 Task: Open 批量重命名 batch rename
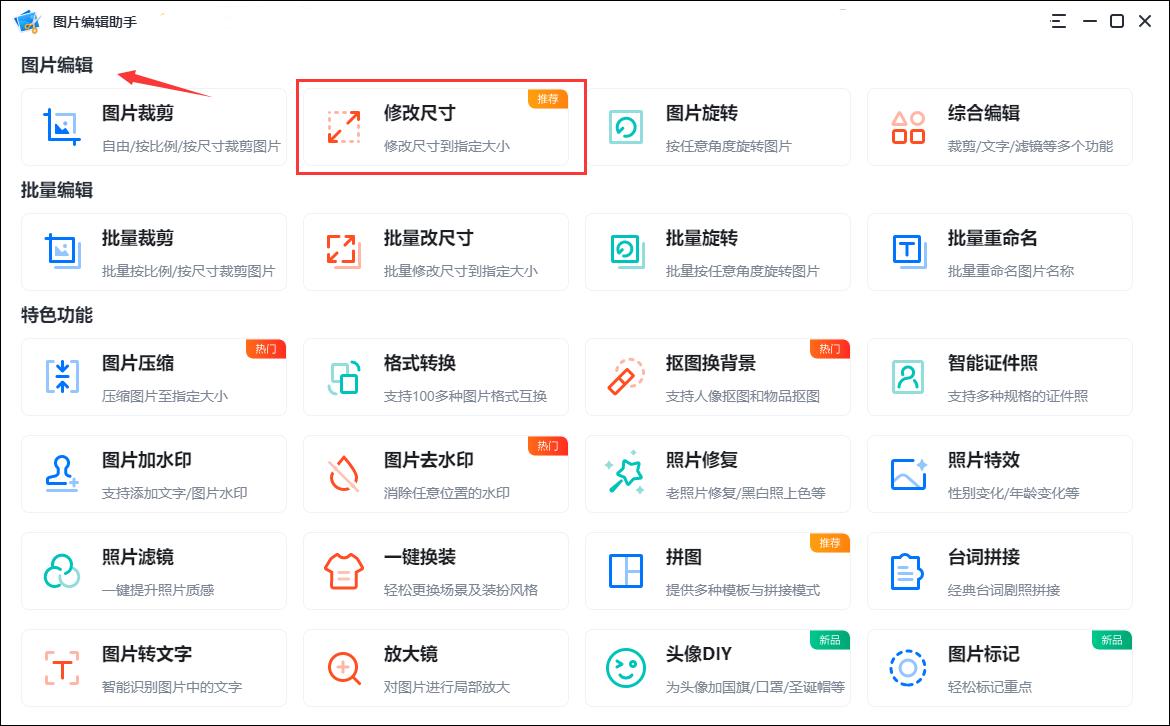pyautogui.click(x=1000, y=252)
